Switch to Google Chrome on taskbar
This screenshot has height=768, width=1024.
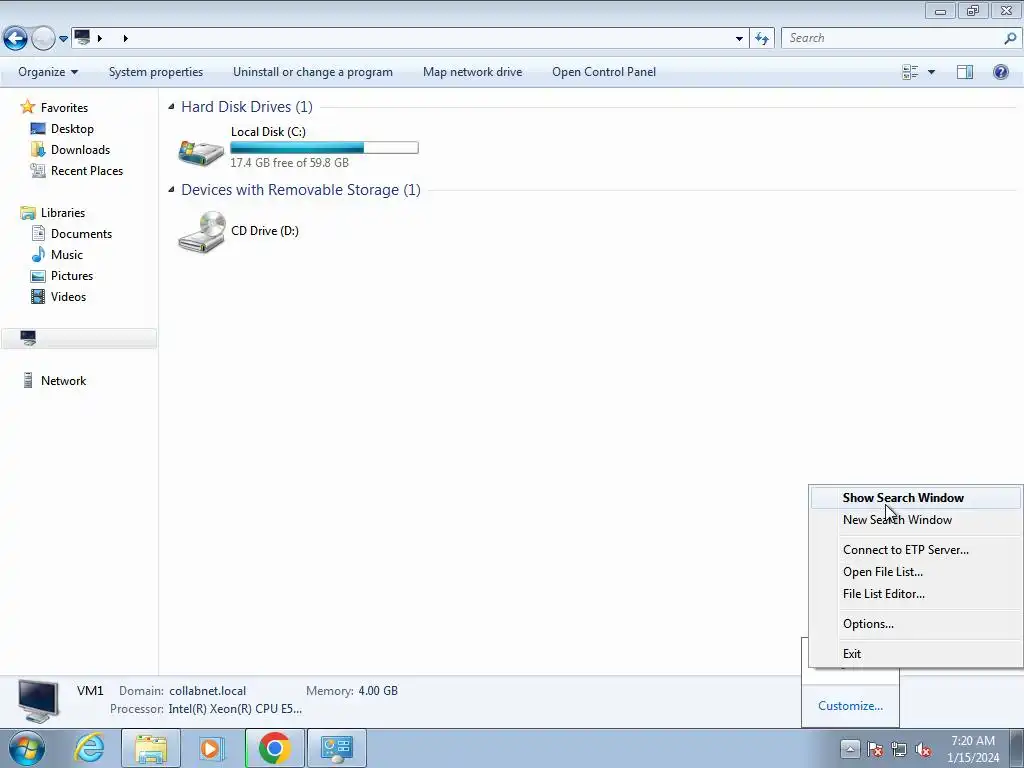pos(274,748)
